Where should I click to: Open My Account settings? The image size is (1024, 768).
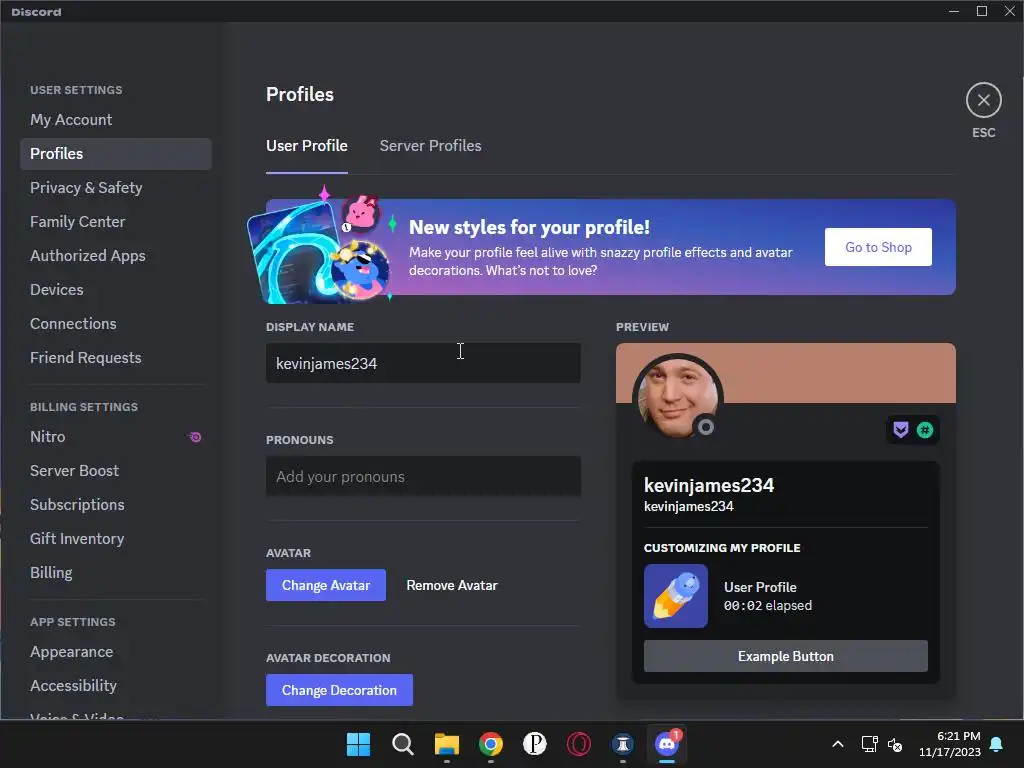(x=116, y=120)
